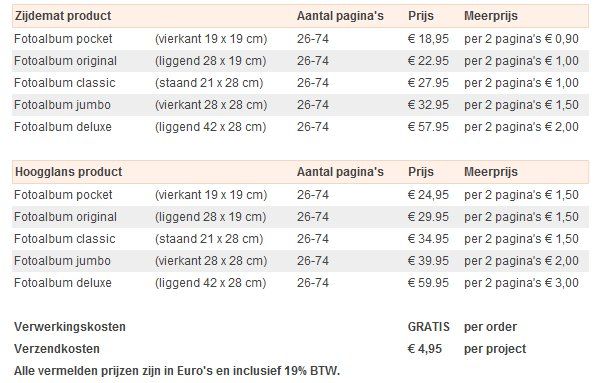Click Aantal pagina's header in Hoogglans table
This screenshot has height=383, width=598.
click(340, 172)
